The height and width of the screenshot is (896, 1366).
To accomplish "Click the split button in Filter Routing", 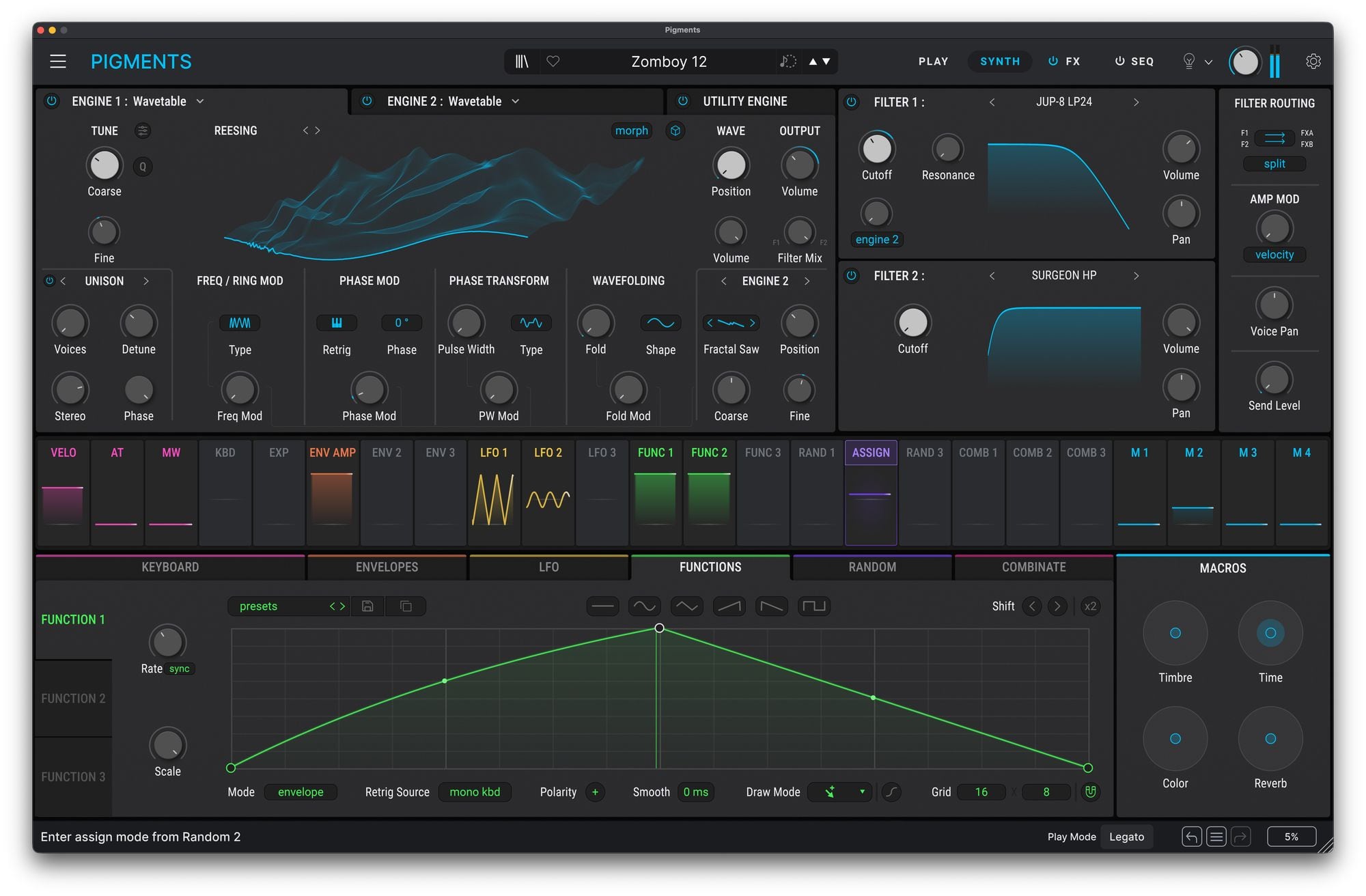I will (1274, 164).
